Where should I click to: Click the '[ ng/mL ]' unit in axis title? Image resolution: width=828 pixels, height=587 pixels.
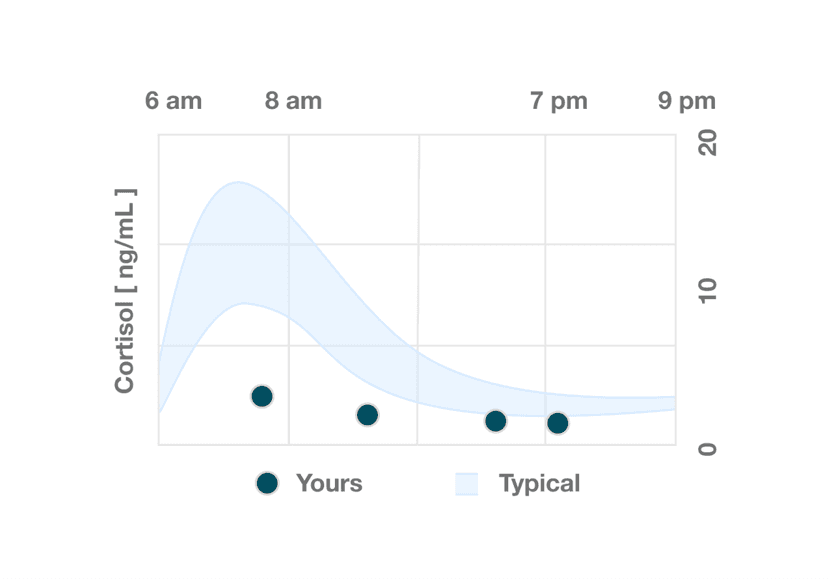[x=124, y=239]
